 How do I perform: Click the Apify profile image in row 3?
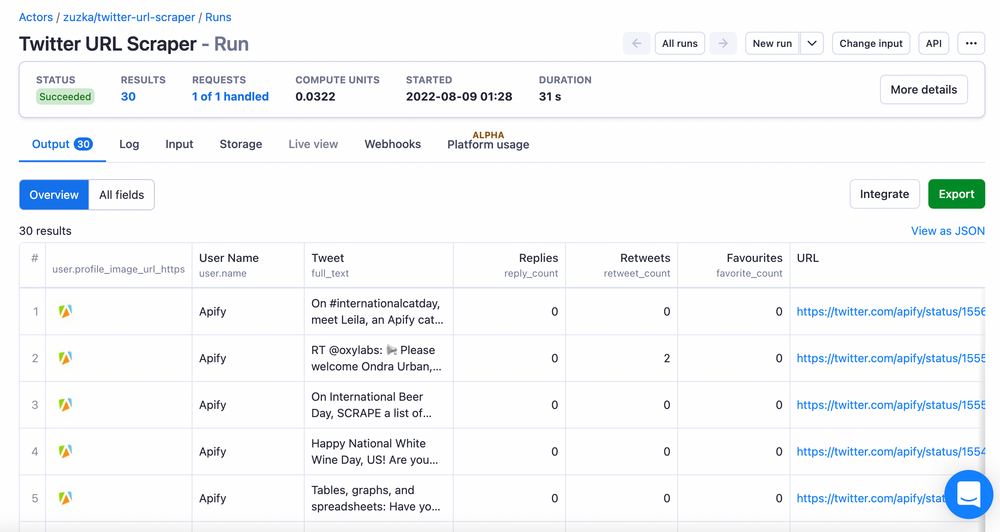[65, 405]
